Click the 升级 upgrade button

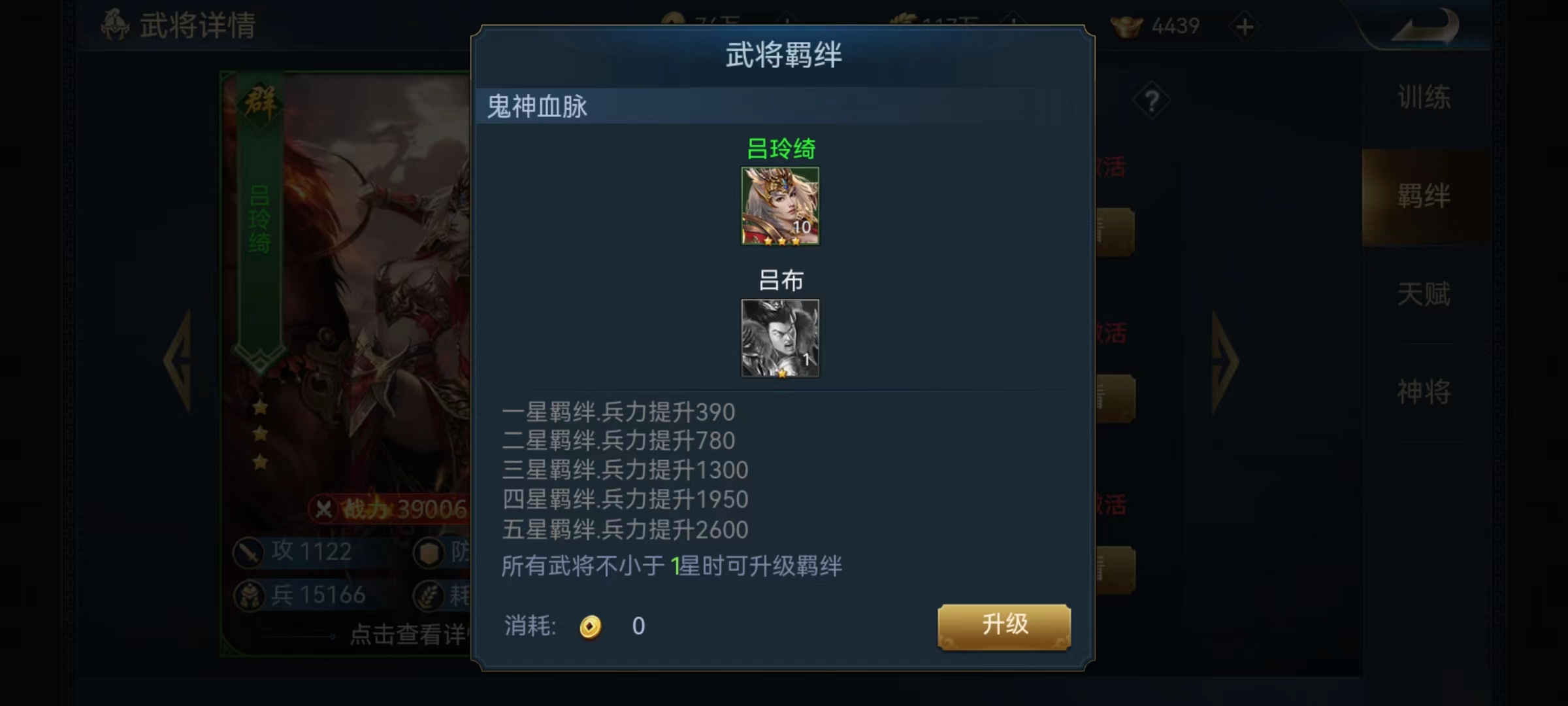click(x=1004, y=626)
